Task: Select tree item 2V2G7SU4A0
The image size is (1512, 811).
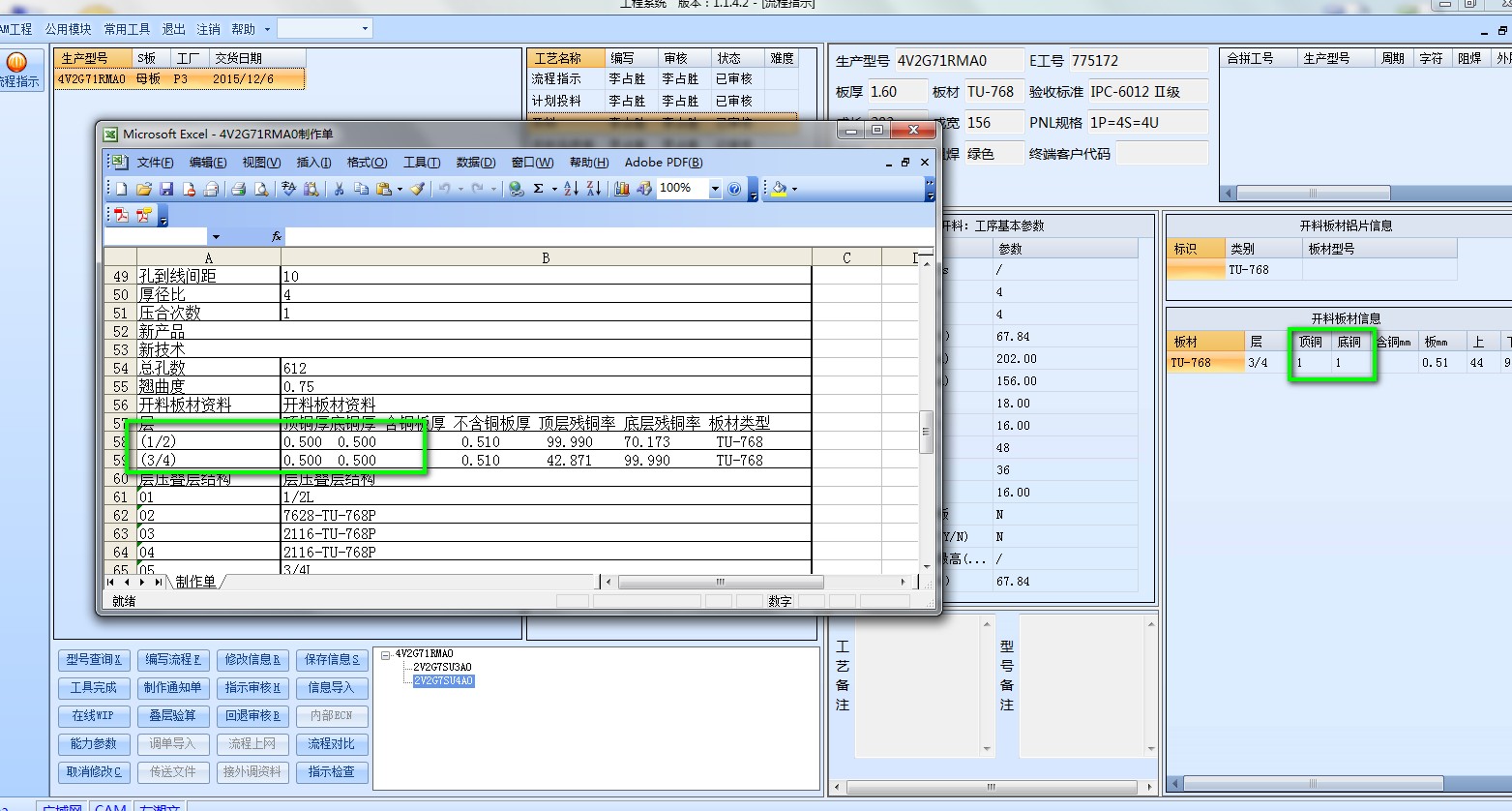Action: click(x=443, y=681)
